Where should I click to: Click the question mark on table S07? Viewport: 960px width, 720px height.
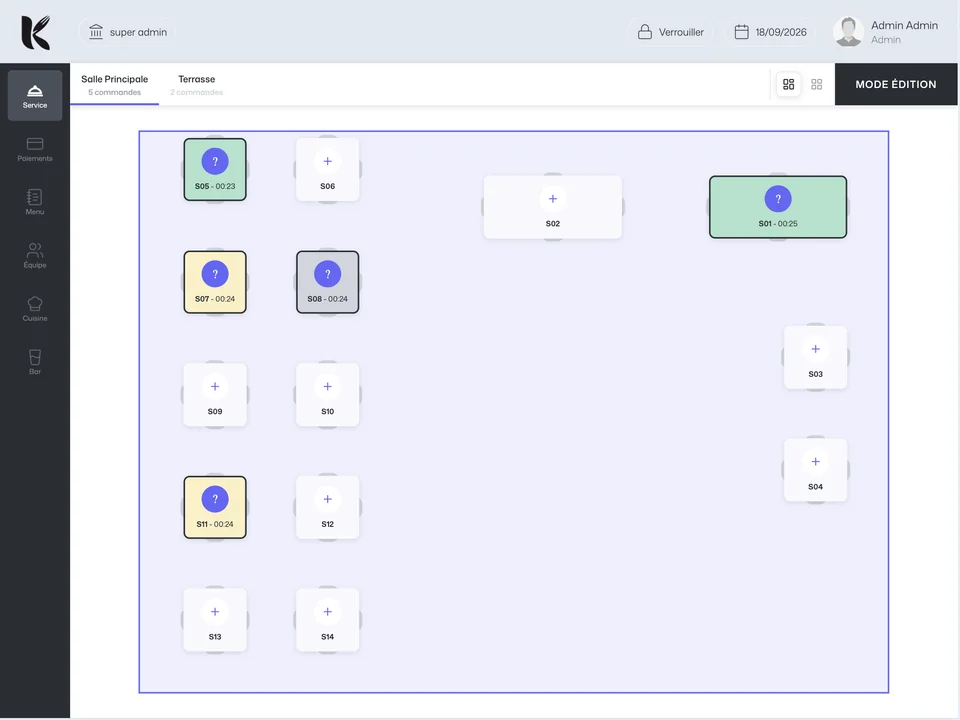pos(215,274)
